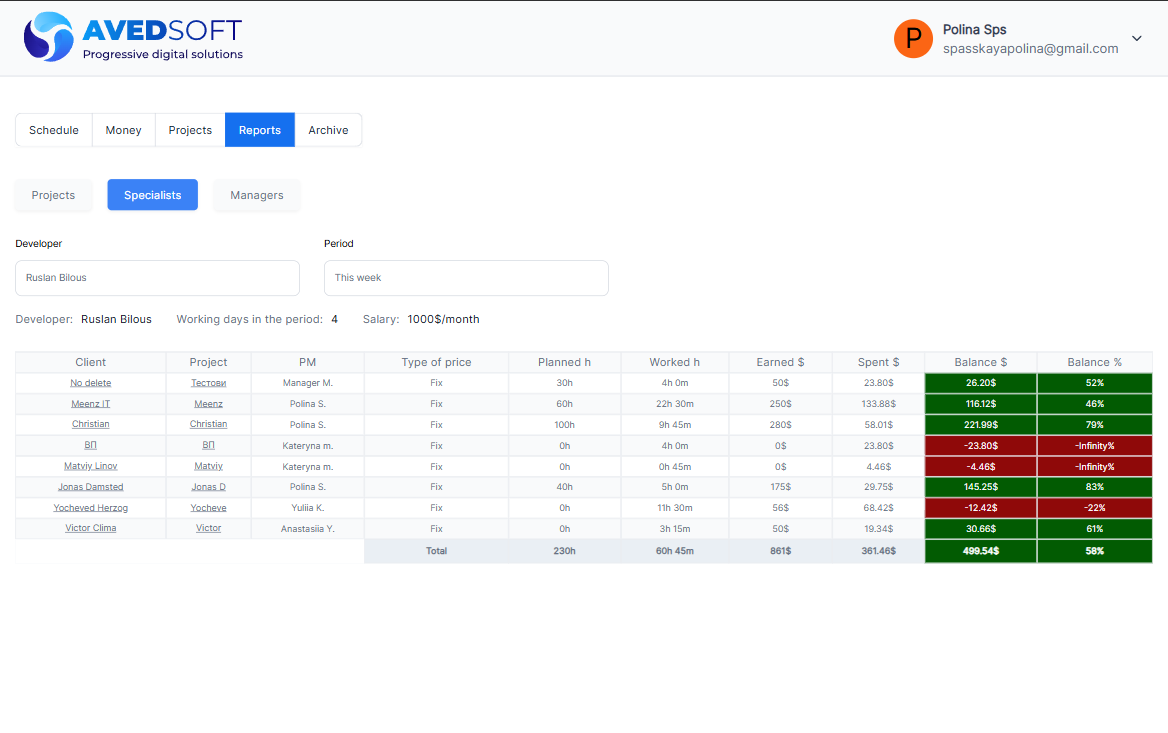
Task: Switch to Projects report sub-view
Action: pos(53,195)
